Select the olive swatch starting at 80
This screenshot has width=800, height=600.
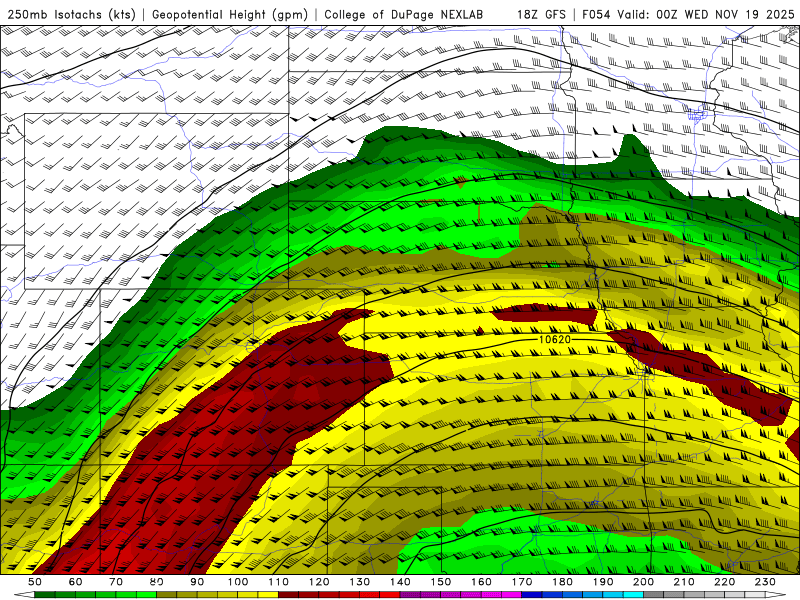click(x=167, y=595)
